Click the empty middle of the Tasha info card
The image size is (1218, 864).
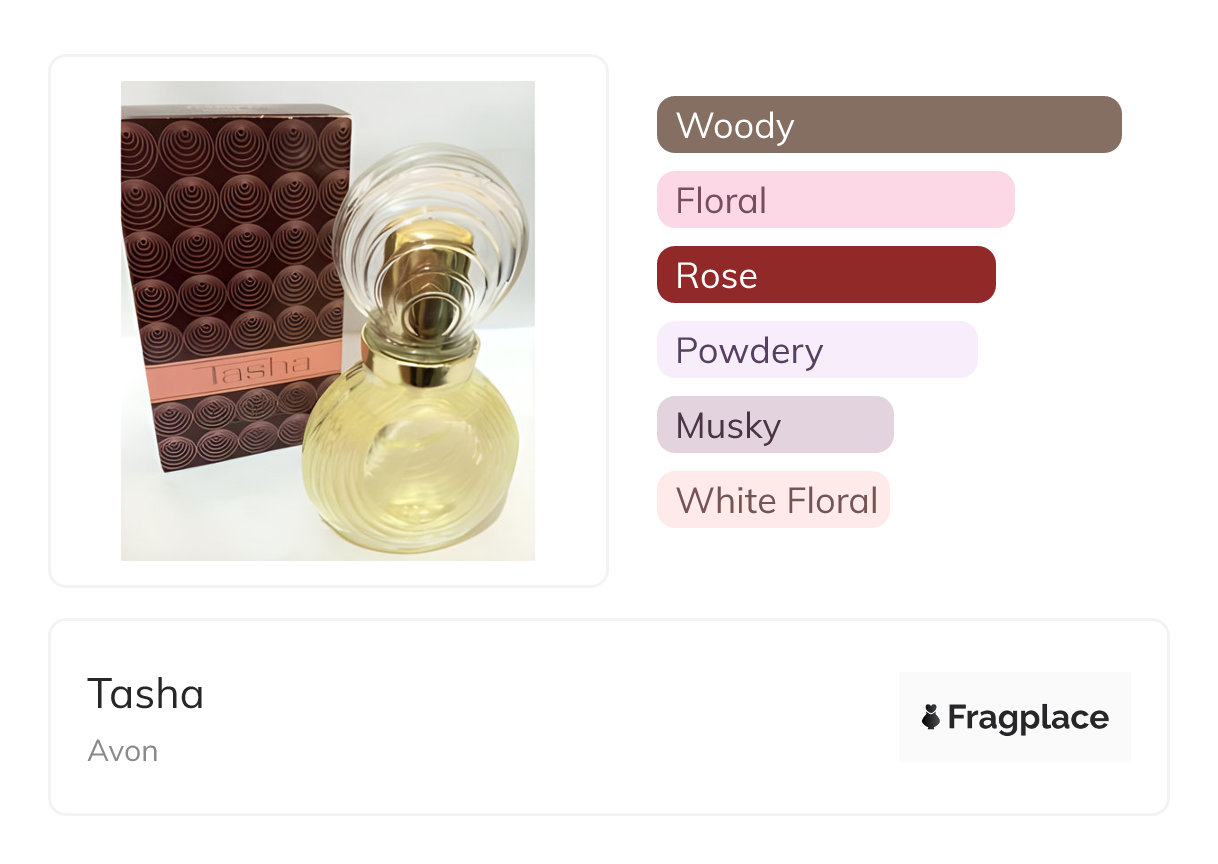click(x=550, y=717)
